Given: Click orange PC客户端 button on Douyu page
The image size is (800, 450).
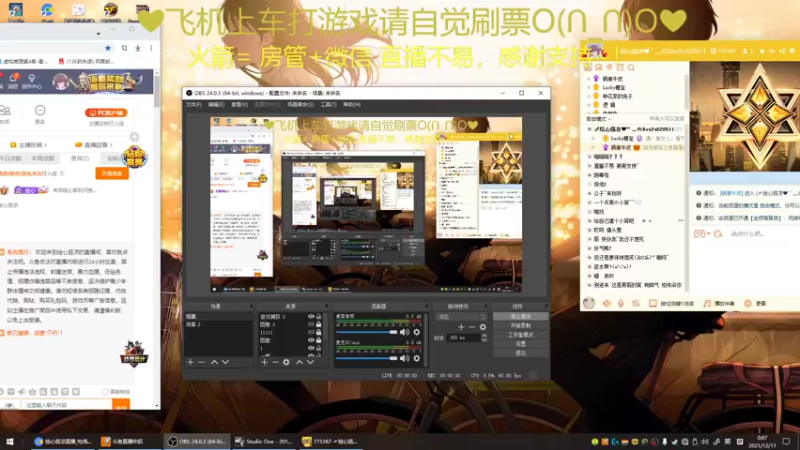Looking at the screenshot, I should point(106,113).
